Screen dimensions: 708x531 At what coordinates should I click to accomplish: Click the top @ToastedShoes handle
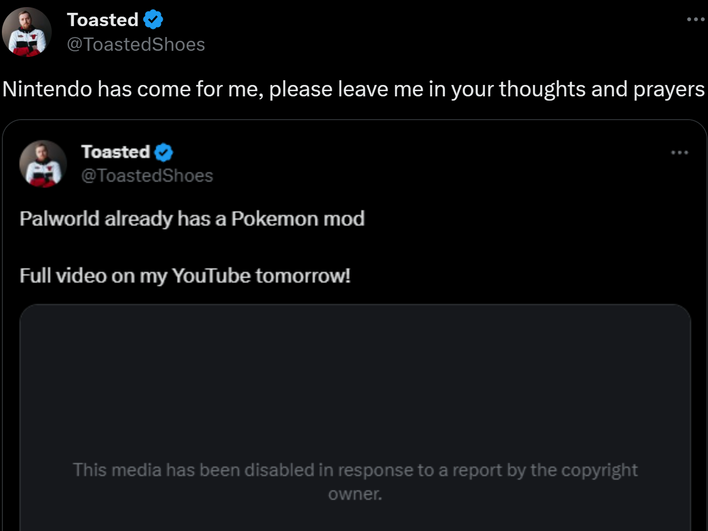pyautogui.click(x=135, y=44)
